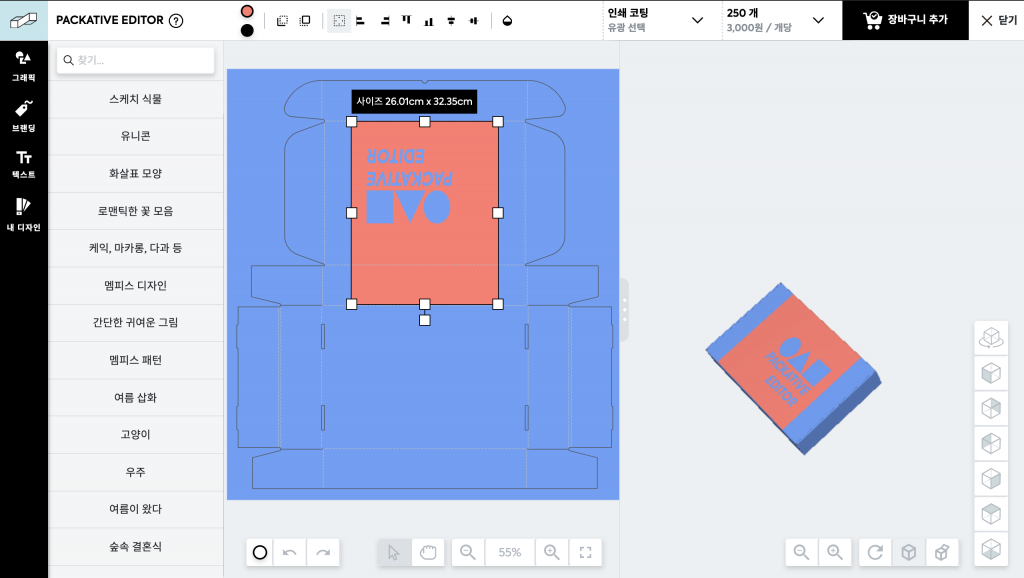Select the 유니콘 graphic category
Image resolution: width=1024 pixels, height=578 pixels.
click(x=135, y=136)
